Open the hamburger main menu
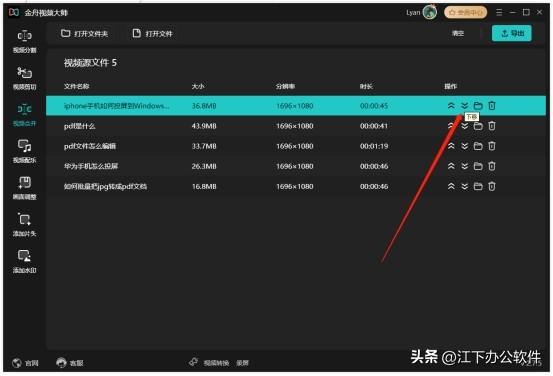Image resolution: width=553 pixels, height=376 pixels. pos(499,12)
